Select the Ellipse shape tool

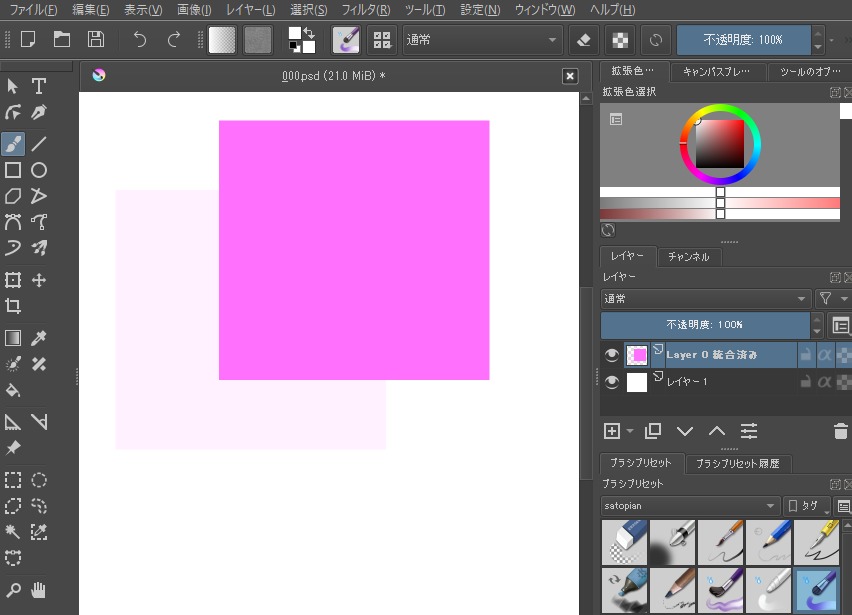tap(39, 170)
